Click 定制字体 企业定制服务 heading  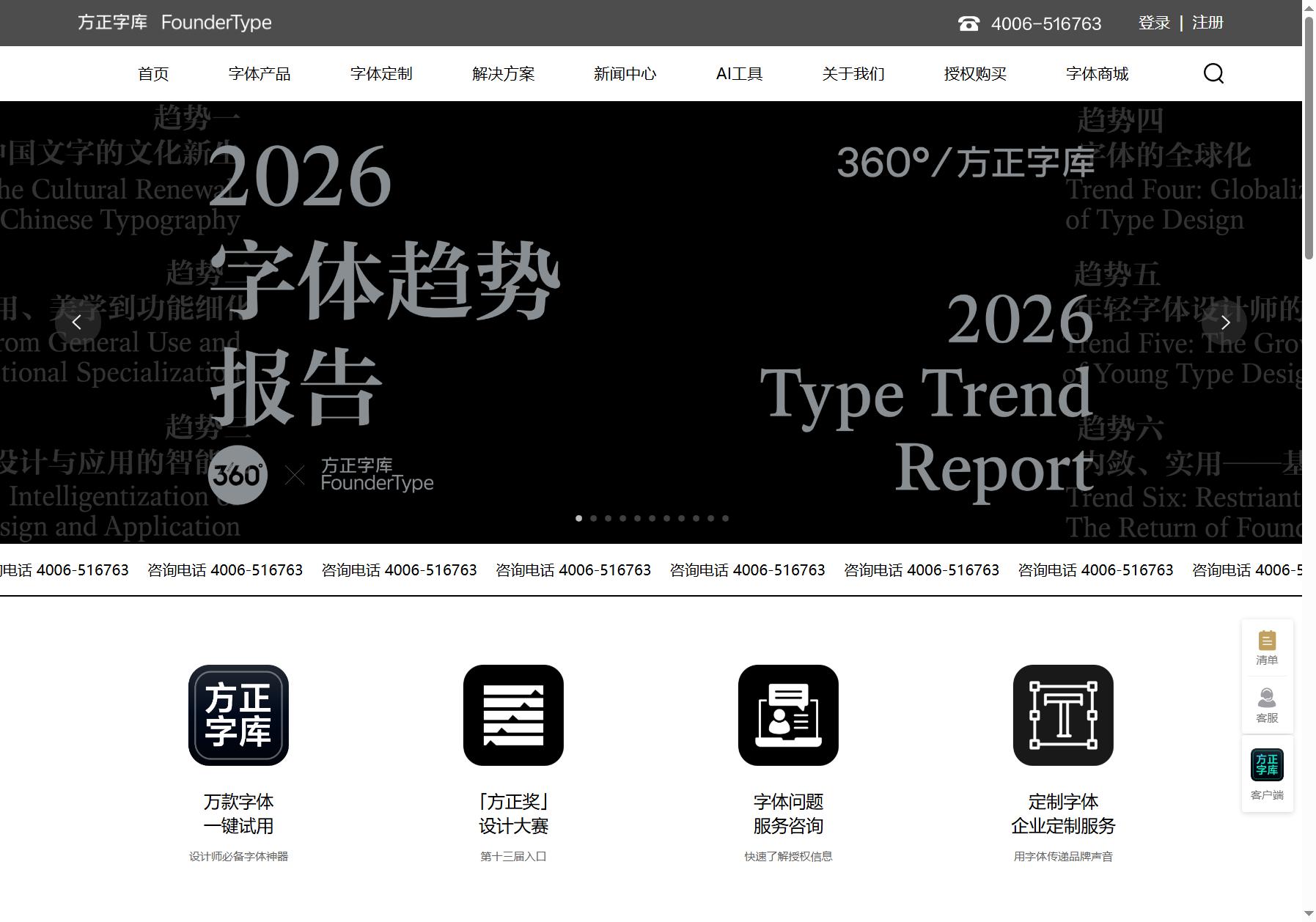pyautogui.click(x=1063, y=814)
